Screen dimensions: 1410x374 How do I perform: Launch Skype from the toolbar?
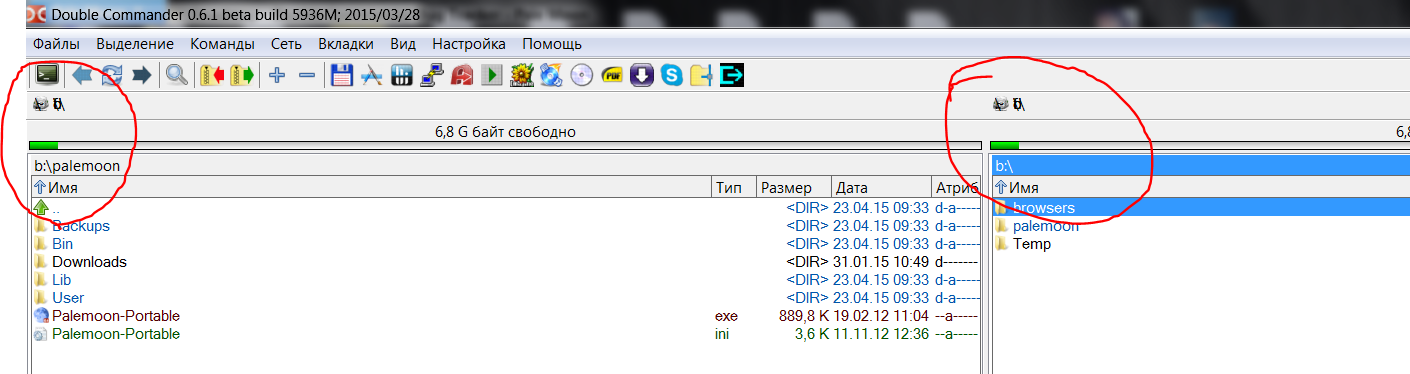tap(672, 75)
